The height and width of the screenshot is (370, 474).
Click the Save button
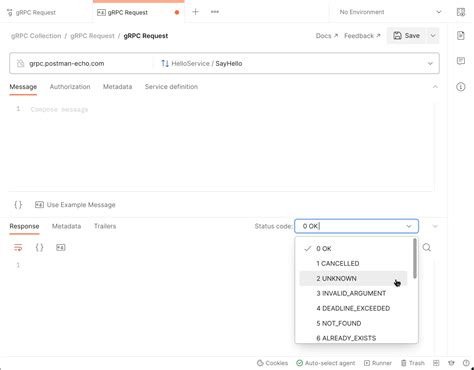point(406,36)
